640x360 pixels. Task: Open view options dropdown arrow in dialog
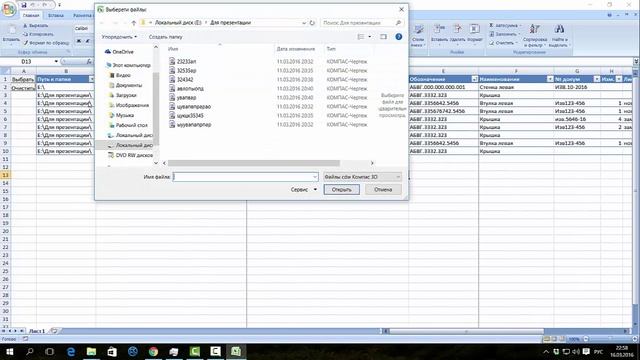coord(370,37)
